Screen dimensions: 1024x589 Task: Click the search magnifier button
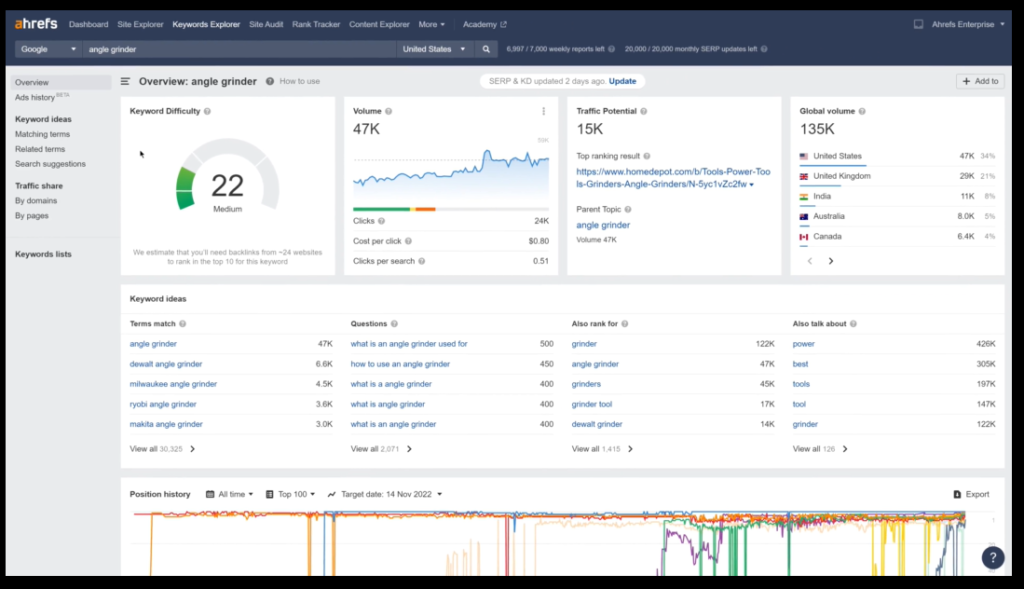pos(486,49)
